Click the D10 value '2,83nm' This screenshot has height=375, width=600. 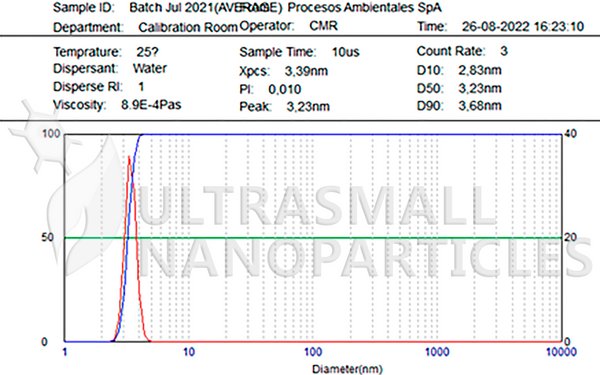click(480, 70)
